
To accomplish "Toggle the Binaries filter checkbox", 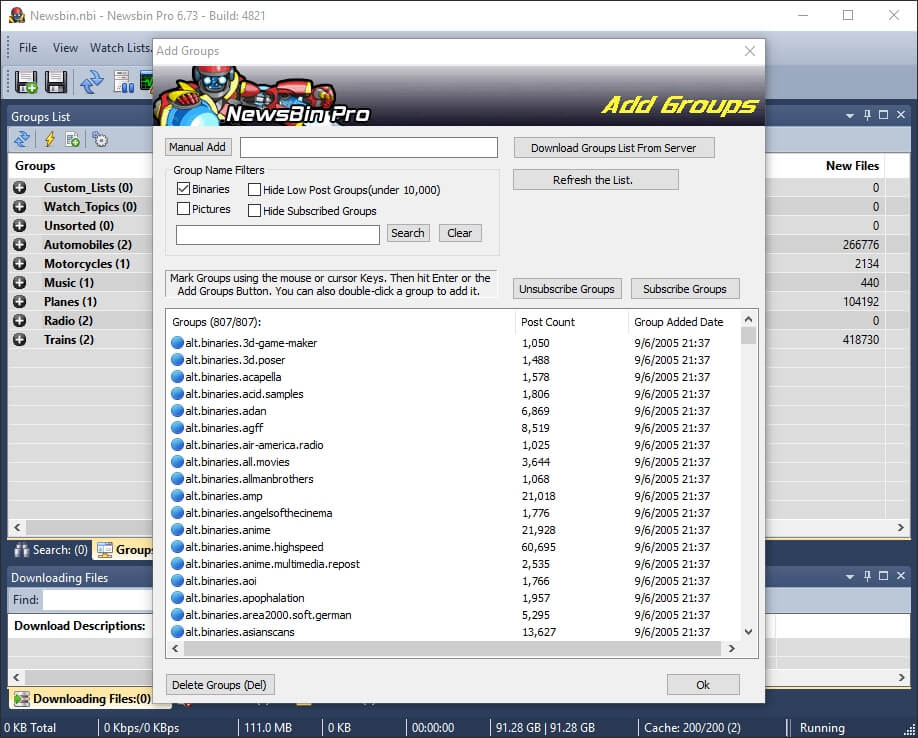I will coord(183,189).
